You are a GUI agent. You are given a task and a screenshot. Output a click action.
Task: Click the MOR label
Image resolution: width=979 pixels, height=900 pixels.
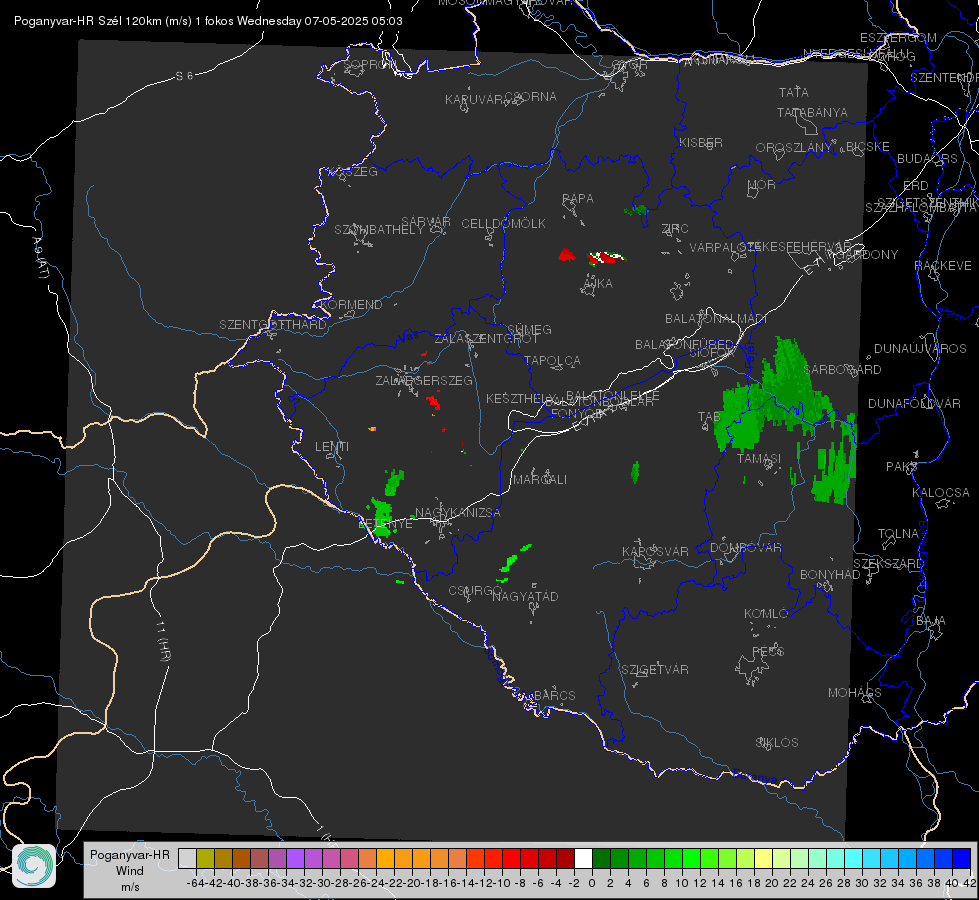pos(762,185)
